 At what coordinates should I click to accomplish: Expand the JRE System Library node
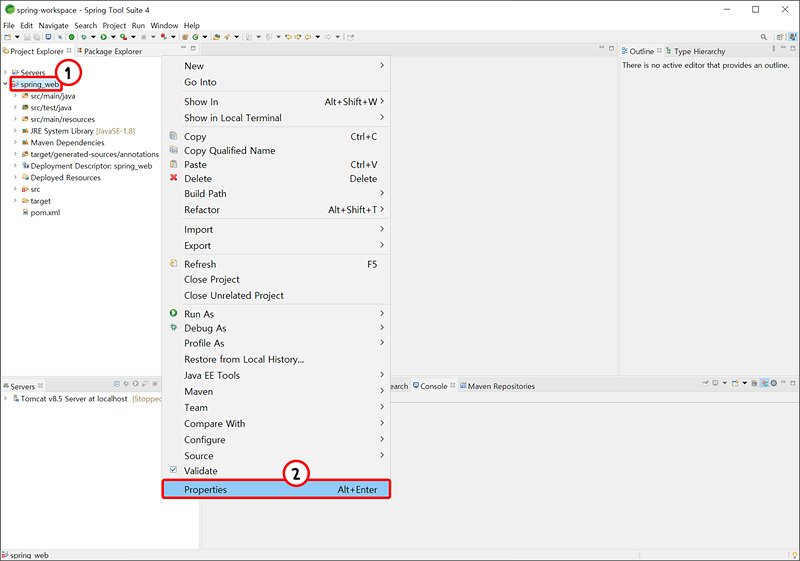(x=15, y=131)
